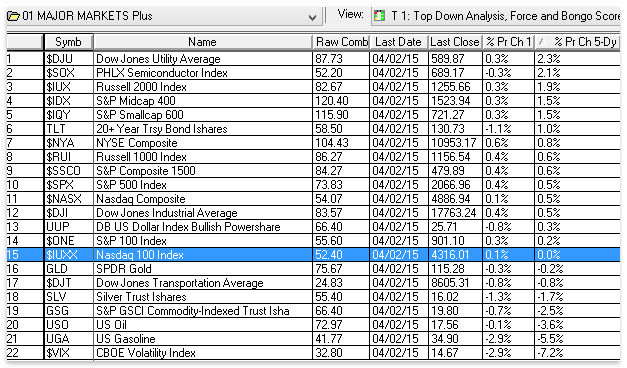
Task: Click the Russell 1000 Index name
Action: point(141,157)
